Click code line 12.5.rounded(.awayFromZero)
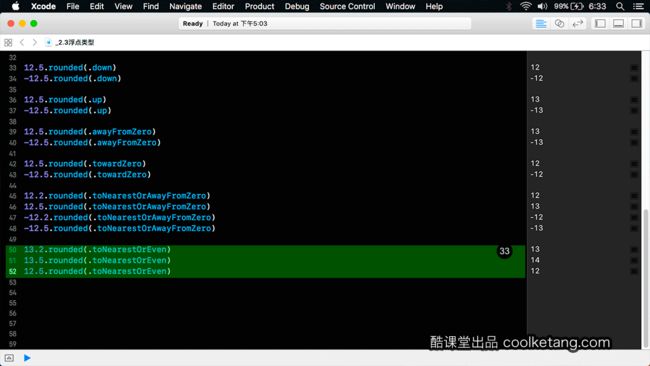 [x=90, y=131]
